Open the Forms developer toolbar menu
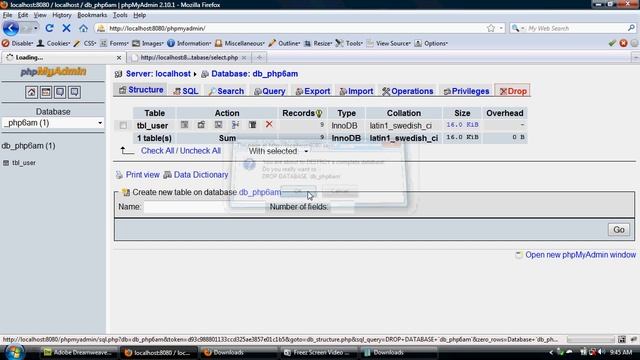The width and height of the screenshot is (640, 360). (114, 43)
